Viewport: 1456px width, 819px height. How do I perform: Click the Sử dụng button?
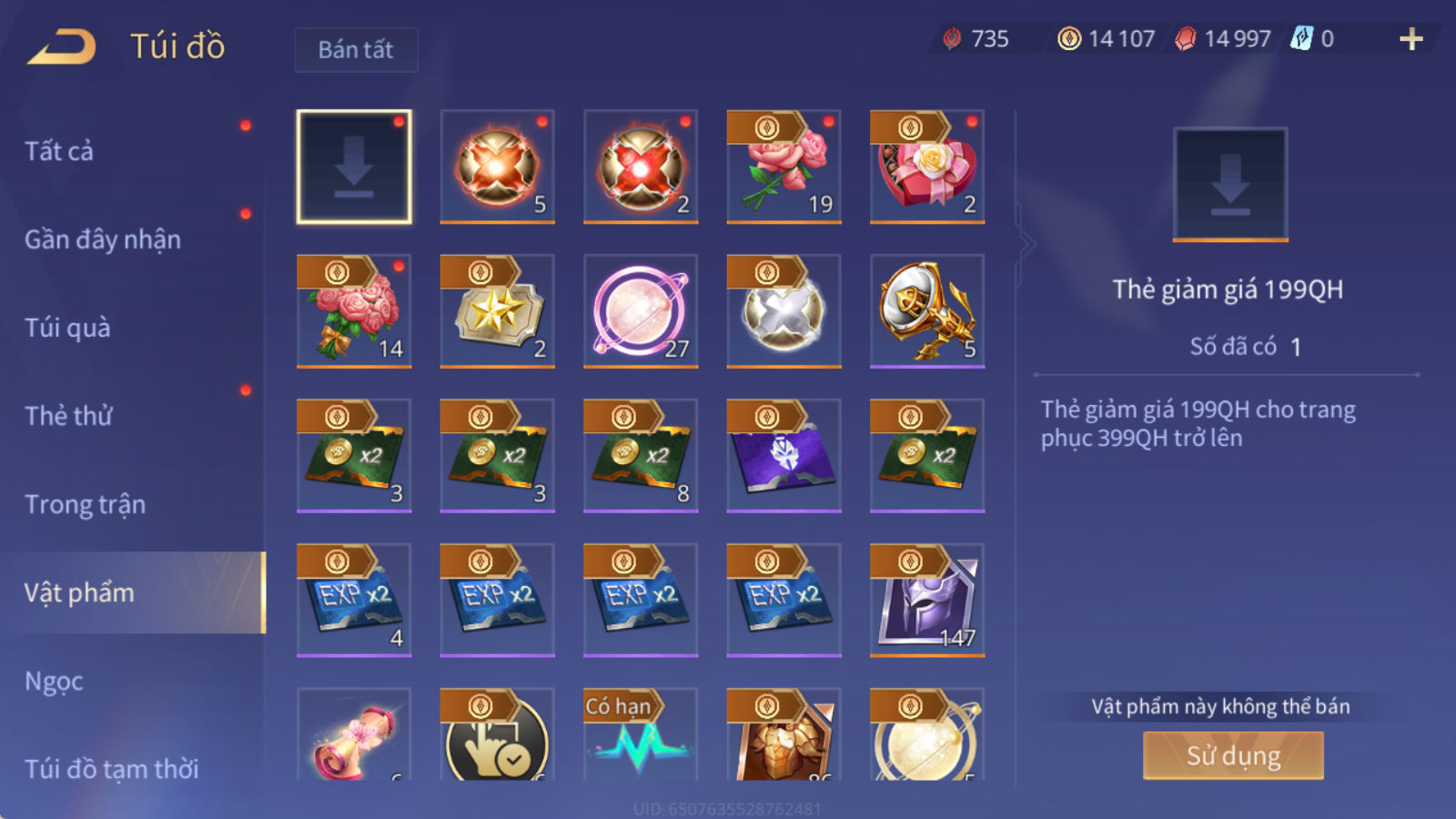pyautogui.click(x=1233, y=755)
